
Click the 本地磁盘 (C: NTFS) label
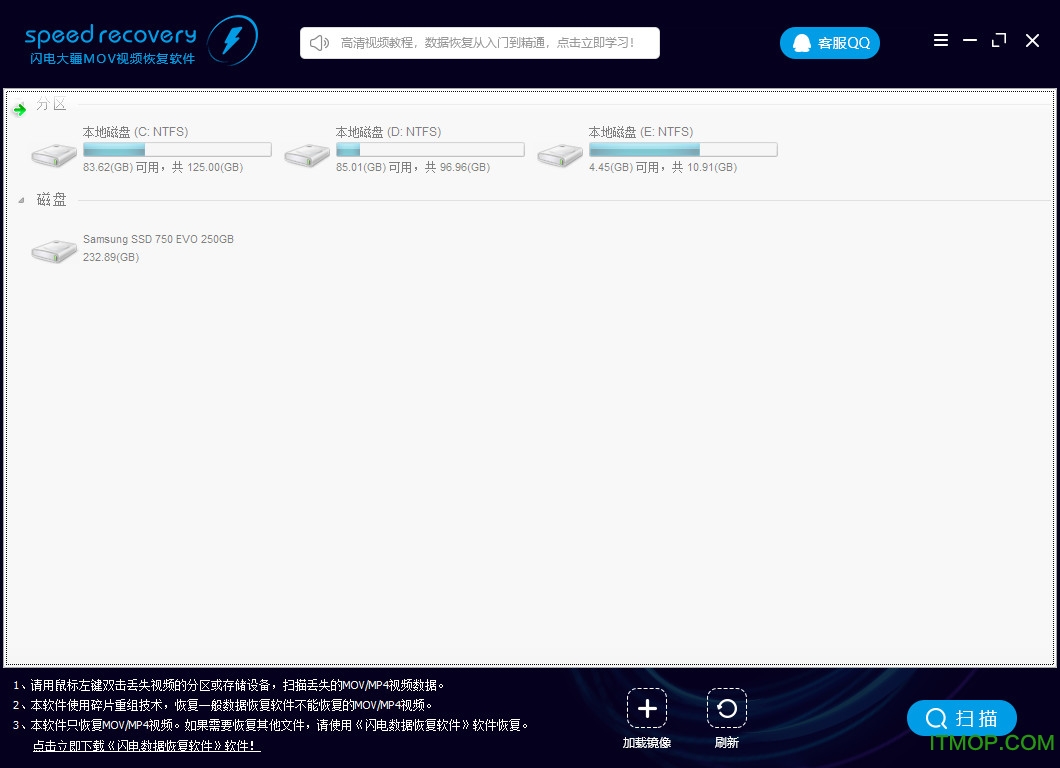[135, 132]
